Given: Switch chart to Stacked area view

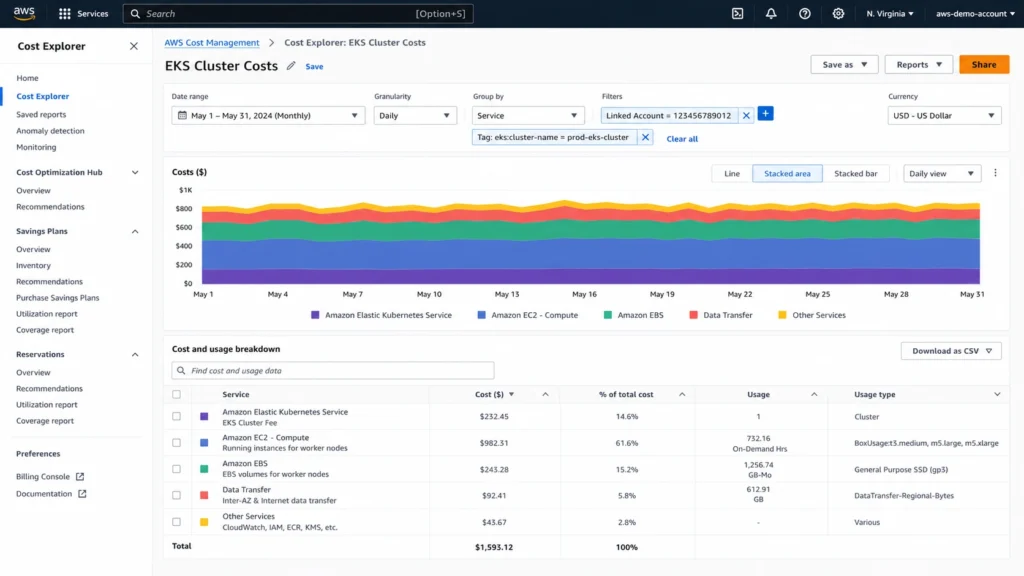Looking at the screenshot, I should click(x=787, y=174).
